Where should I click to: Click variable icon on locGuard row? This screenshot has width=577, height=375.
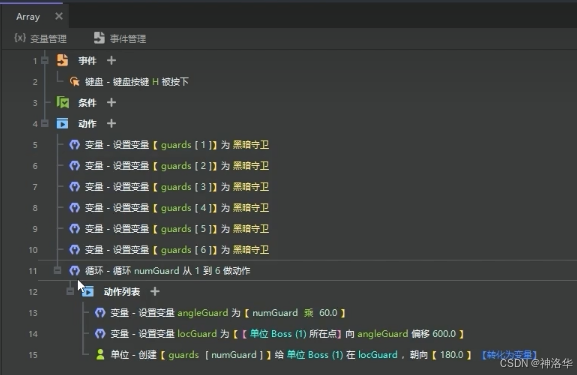(100, 334)
